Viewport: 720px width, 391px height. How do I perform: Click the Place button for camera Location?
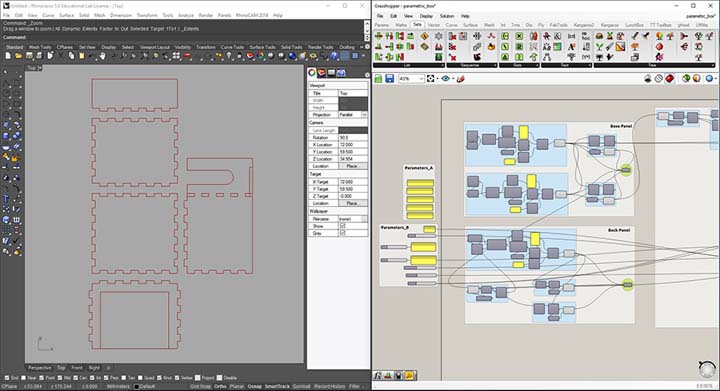click(353, 166)
